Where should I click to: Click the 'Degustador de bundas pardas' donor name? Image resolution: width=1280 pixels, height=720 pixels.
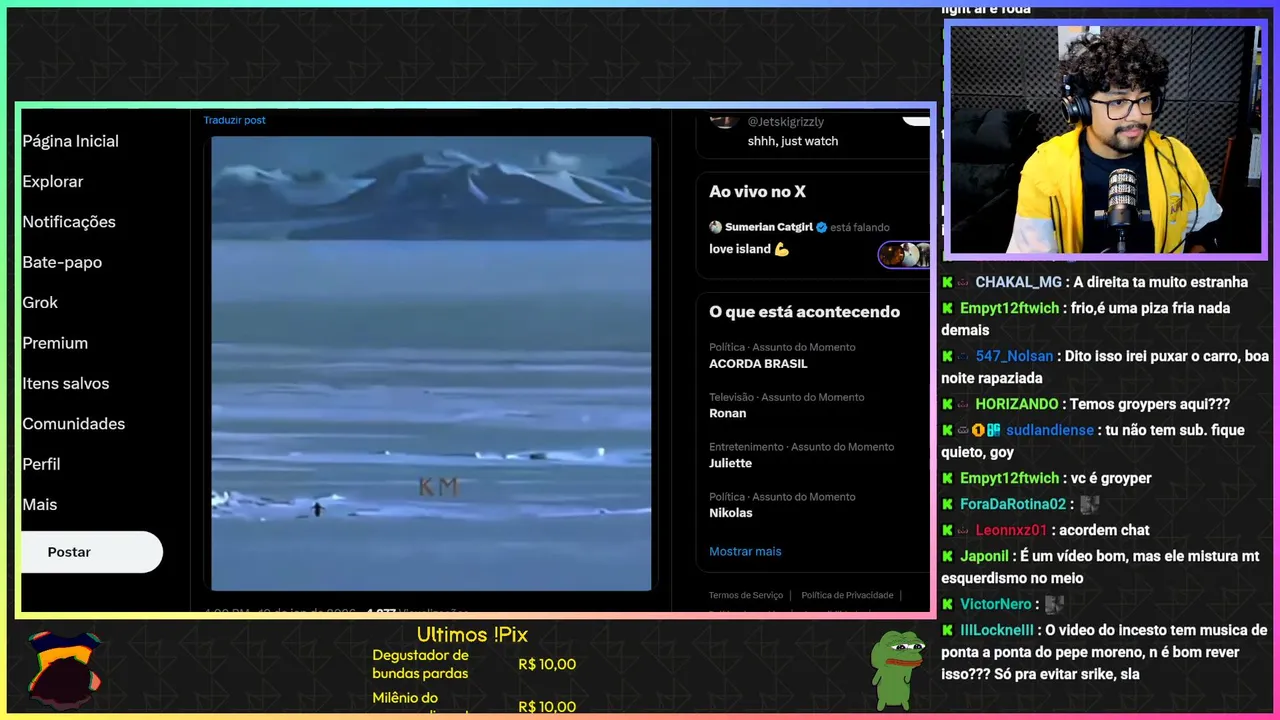(420, 664)
